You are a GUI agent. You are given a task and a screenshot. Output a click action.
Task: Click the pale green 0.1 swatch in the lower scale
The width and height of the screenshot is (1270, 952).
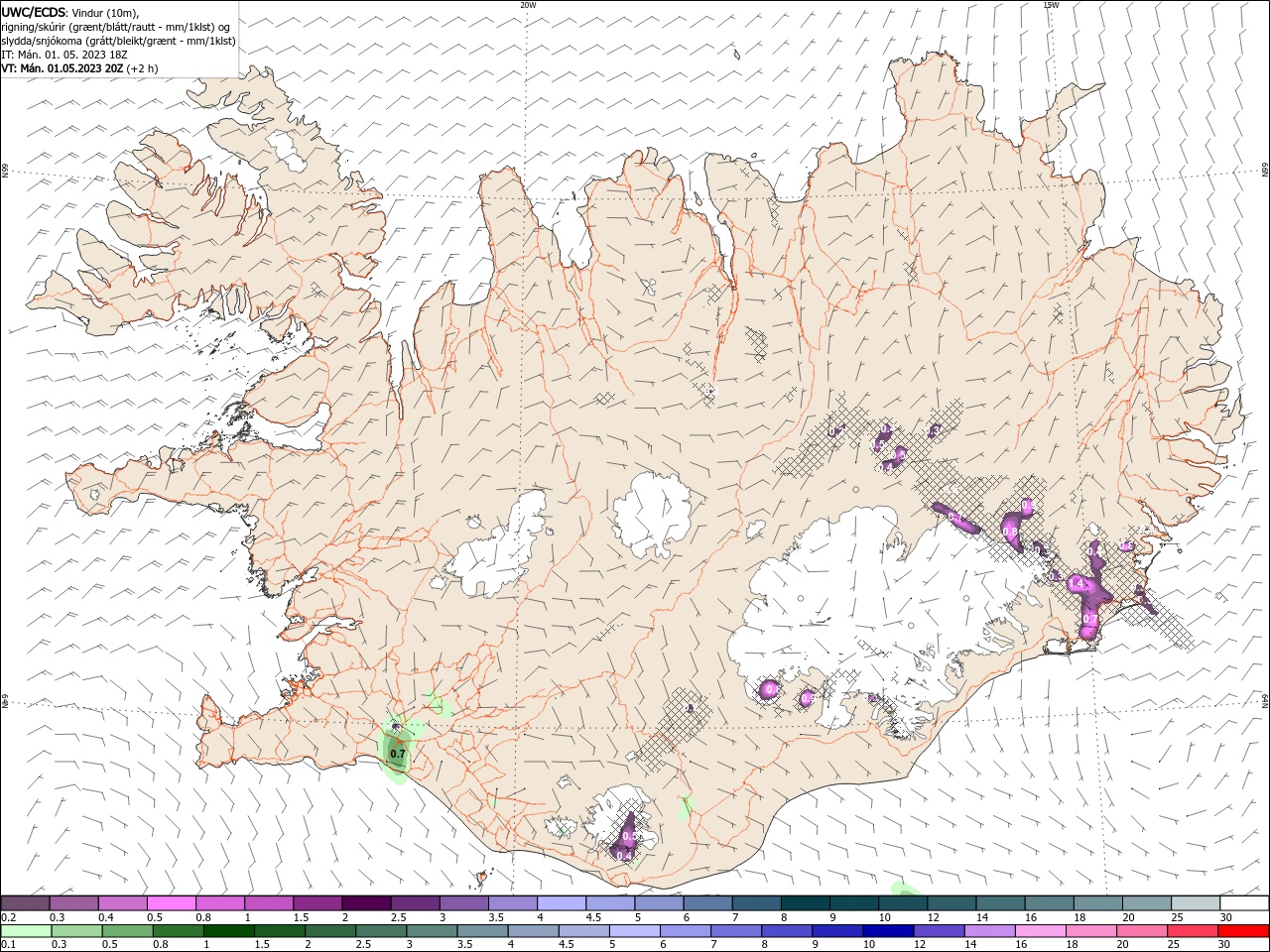click(25, 931)
